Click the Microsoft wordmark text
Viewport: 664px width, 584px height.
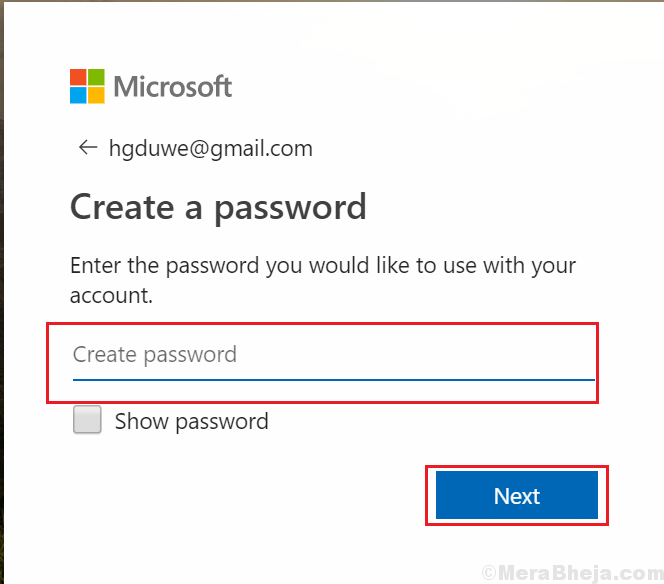(173, 86)
